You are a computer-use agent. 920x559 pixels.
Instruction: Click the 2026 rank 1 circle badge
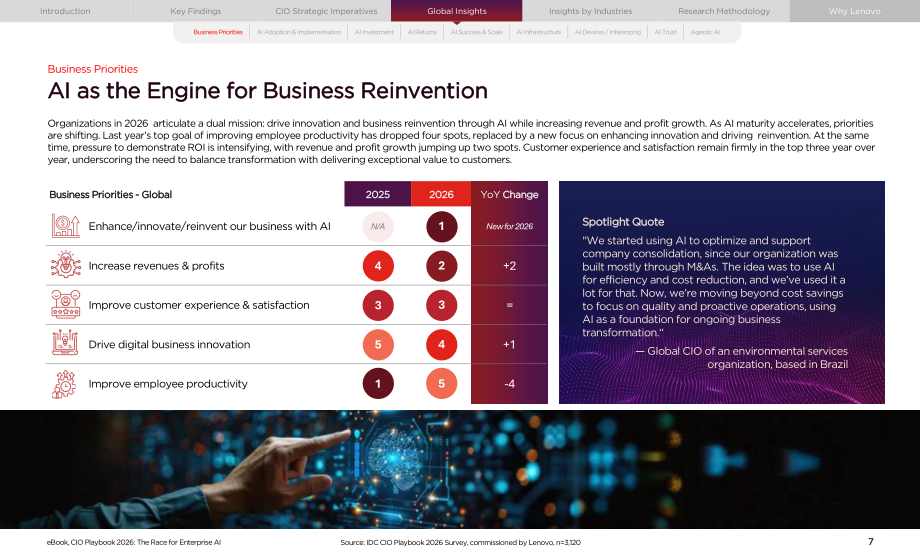click(x=441, y=226)
